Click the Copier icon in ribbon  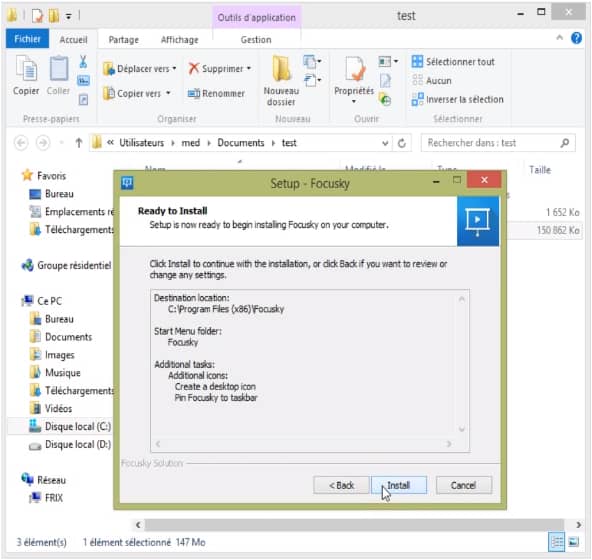pyautogui.click(x=26, y=69)
